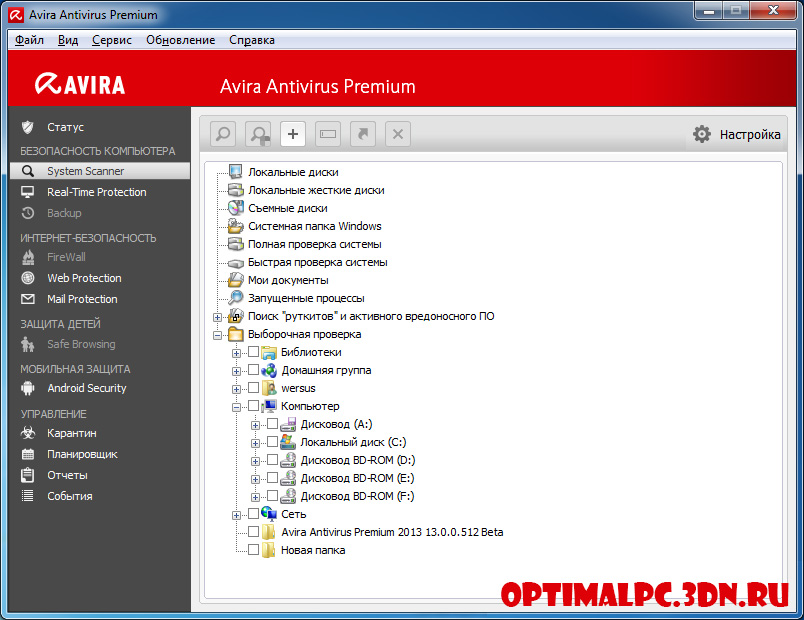The height and width of the screenshot is (620, 804).
Task: Check the Библиотеки checkbox
Action: [253, 351]
